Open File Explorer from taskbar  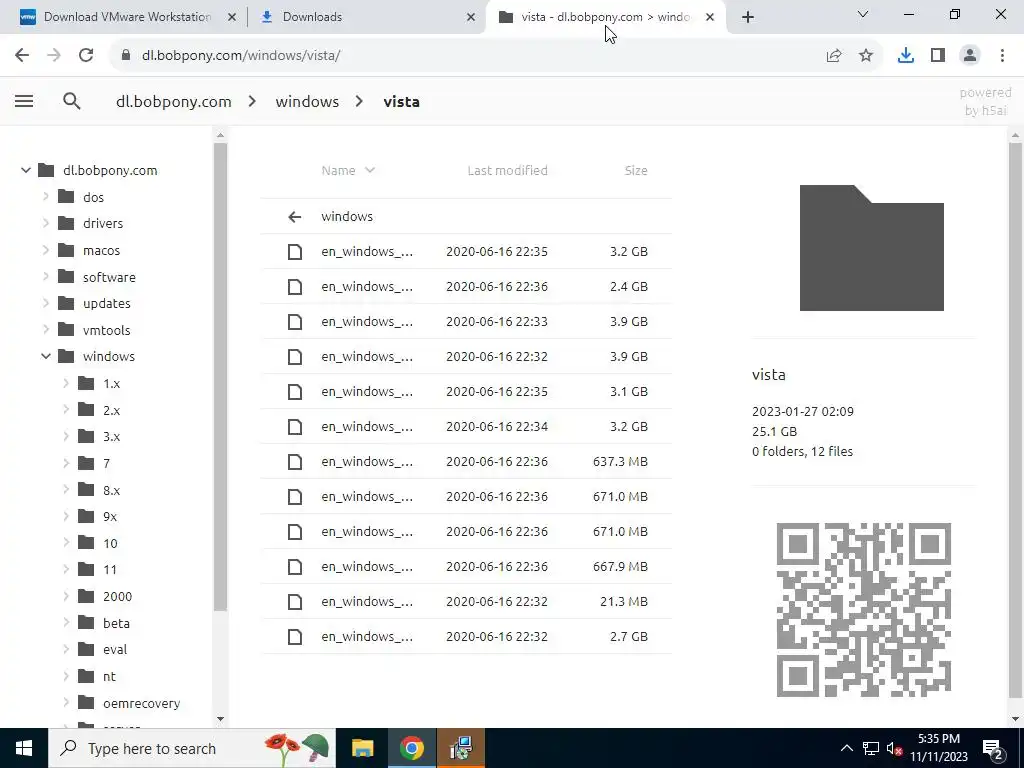362,748
